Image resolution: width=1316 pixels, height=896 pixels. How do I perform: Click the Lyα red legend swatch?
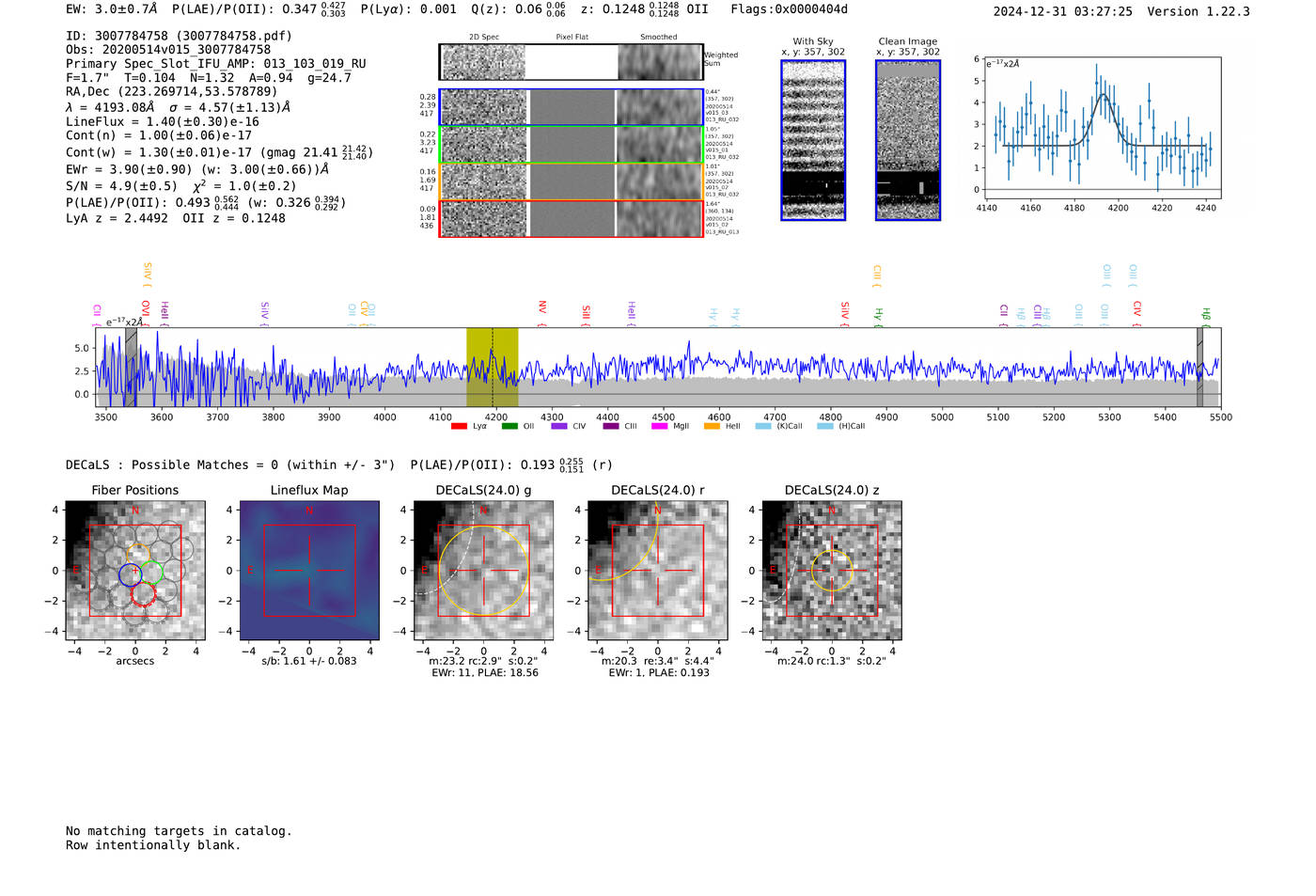(x=459, y=427)
